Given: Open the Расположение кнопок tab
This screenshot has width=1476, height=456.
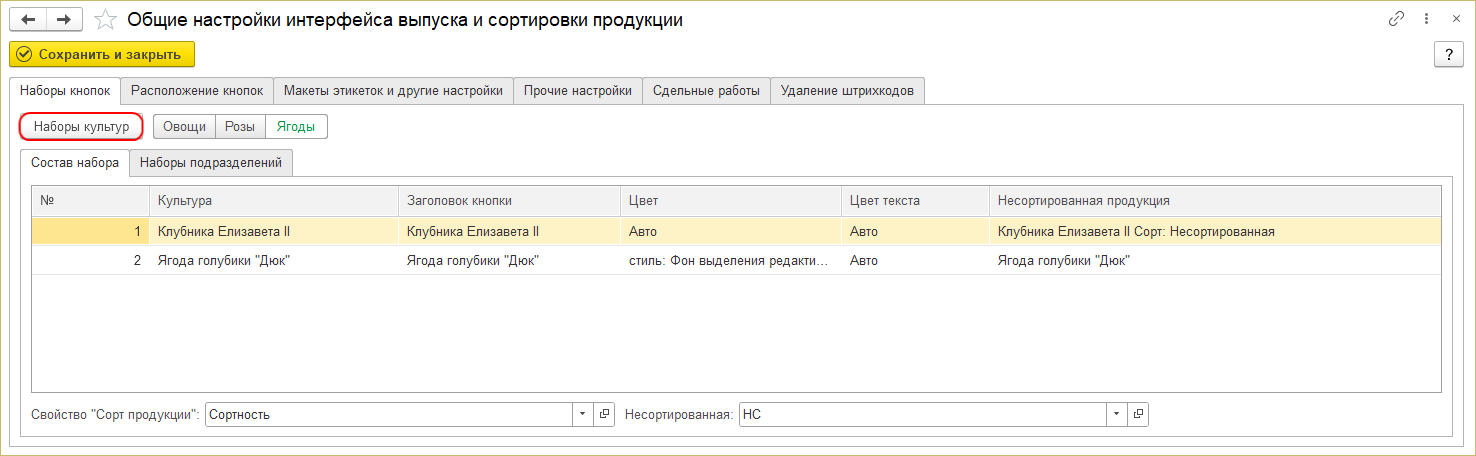Looking at the screenshot, I should click(197, 91).
